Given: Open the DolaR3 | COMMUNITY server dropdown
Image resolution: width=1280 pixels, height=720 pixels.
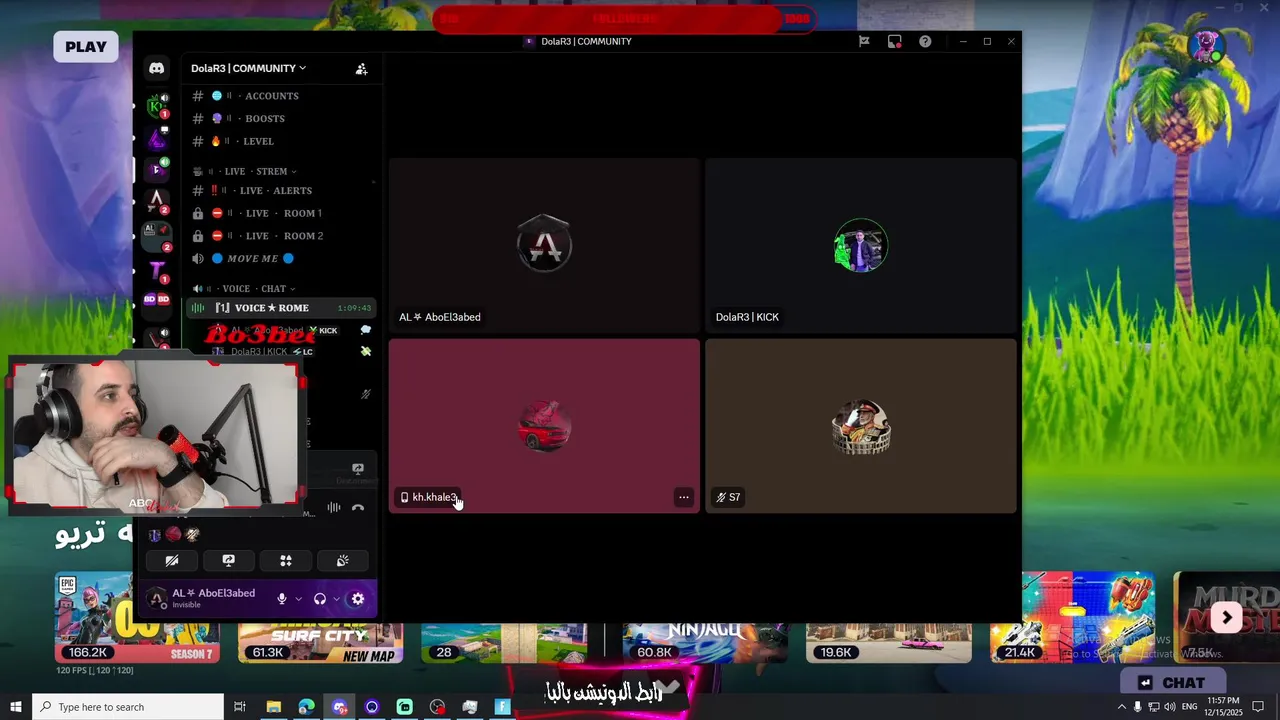Looking at the screenshot, I should coord(249,68).
